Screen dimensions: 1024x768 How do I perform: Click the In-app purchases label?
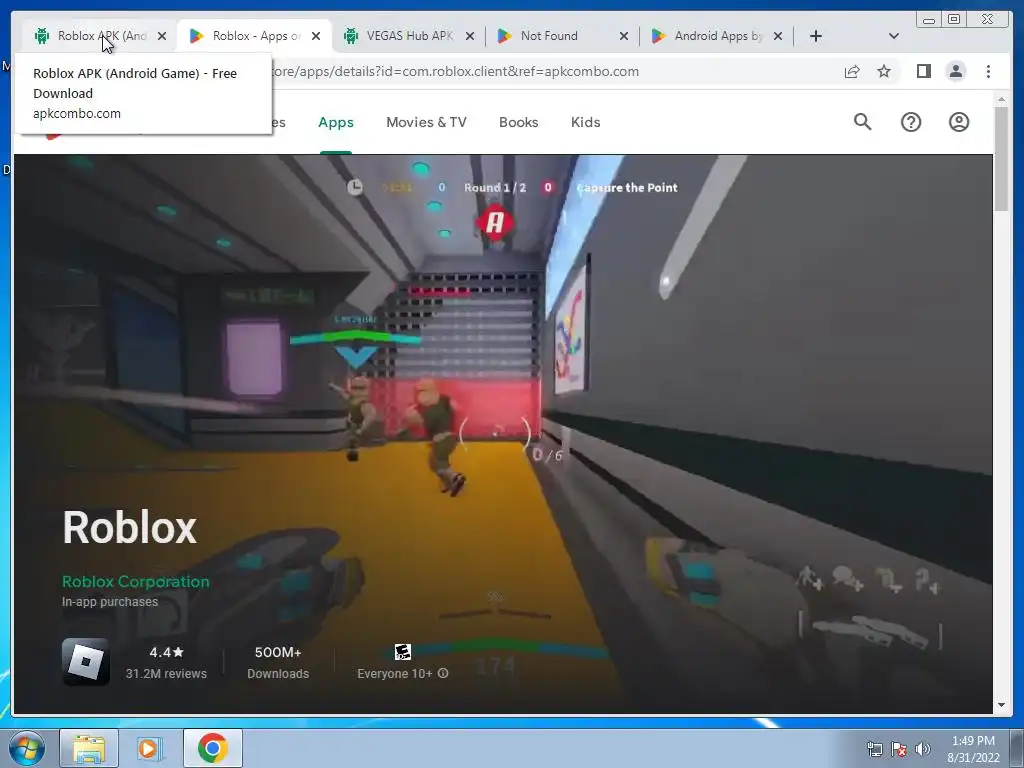click(110, 601)
